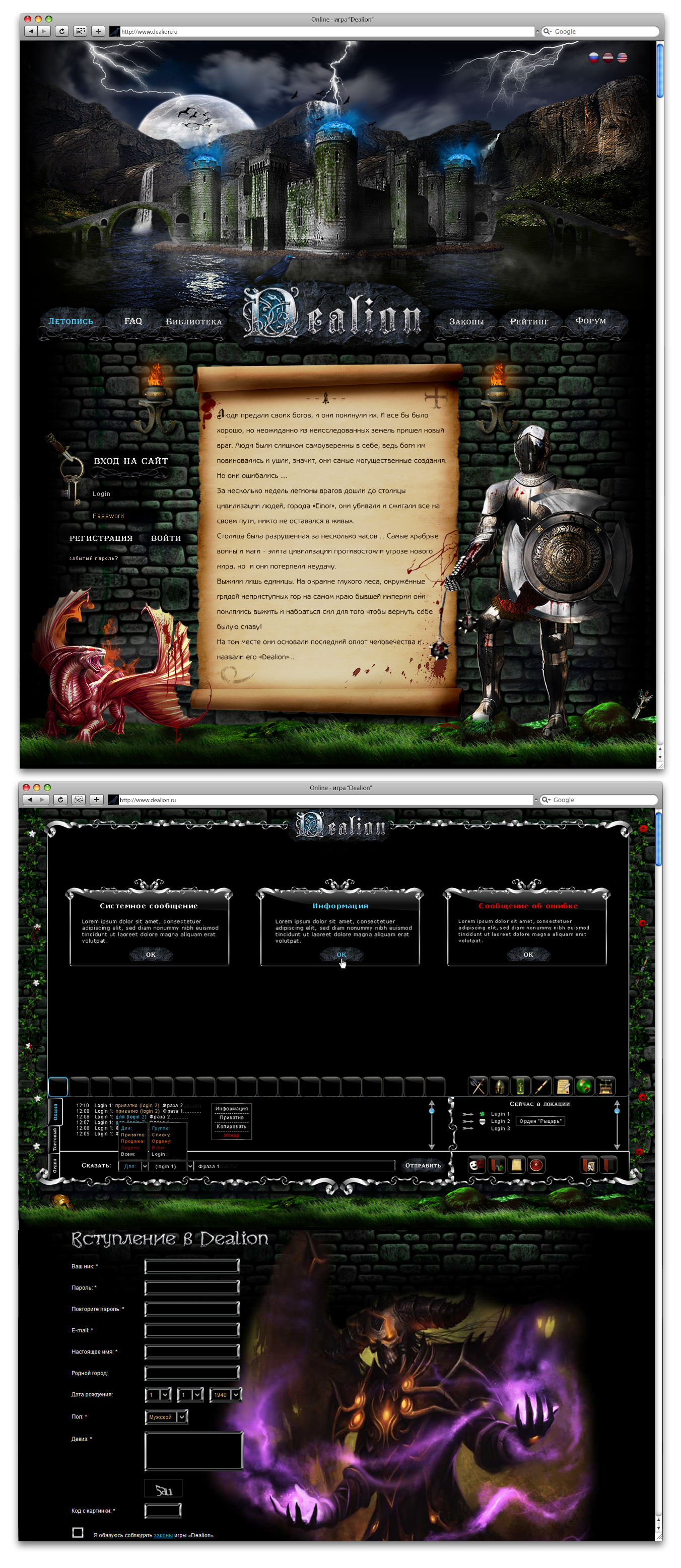Click the theater masks icon below location list
681x1568 pixels.
click(476, 1165)
